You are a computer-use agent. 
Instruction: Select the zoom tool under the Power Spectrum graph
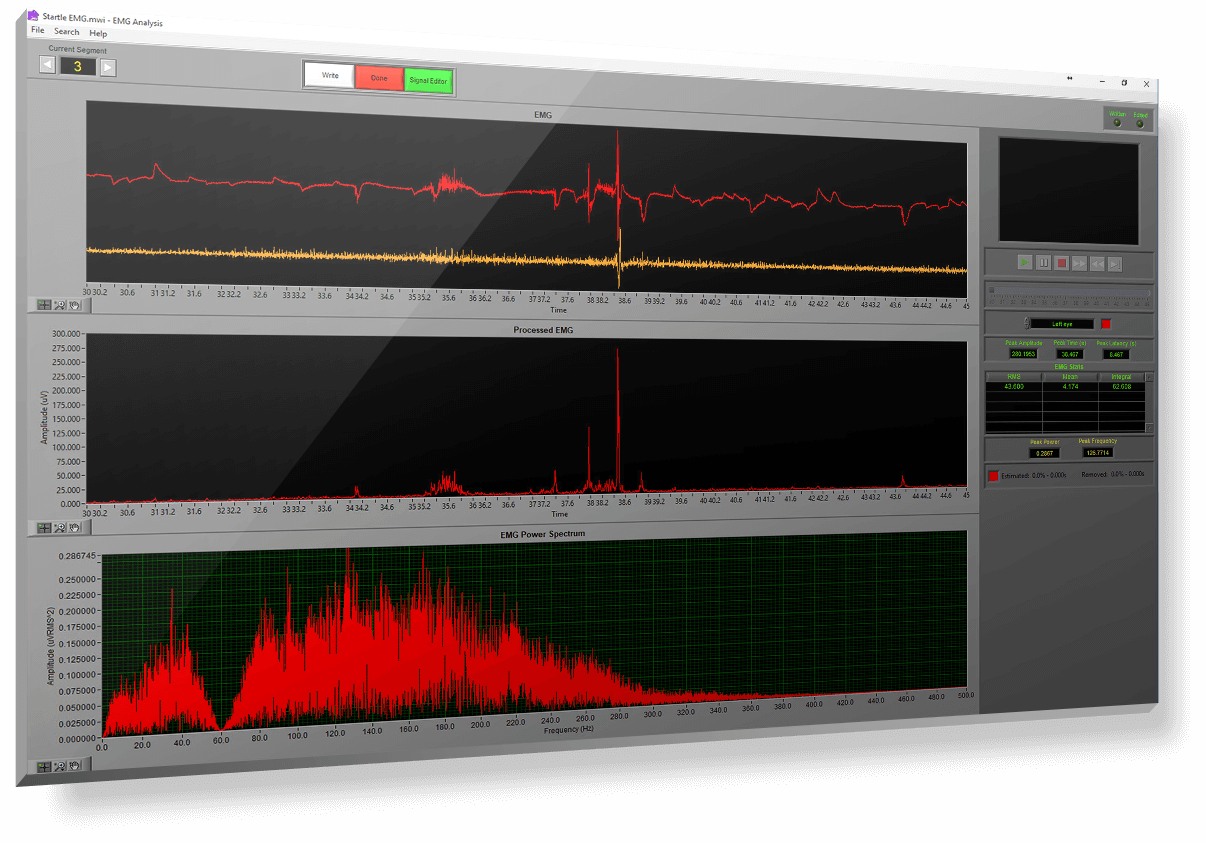(x=59, y=768)
